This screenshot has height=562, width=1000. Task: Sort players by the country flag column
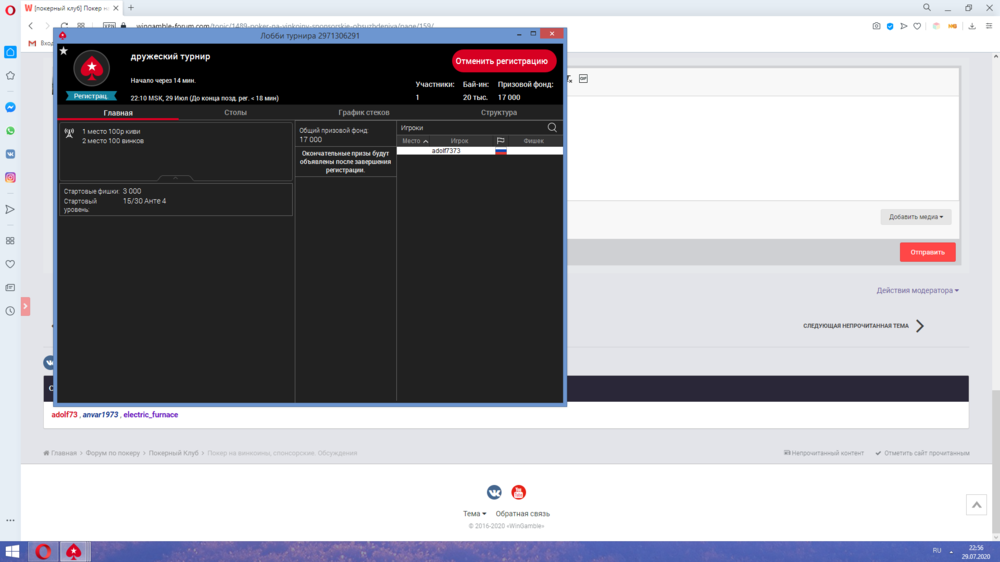tap(501, 141)
